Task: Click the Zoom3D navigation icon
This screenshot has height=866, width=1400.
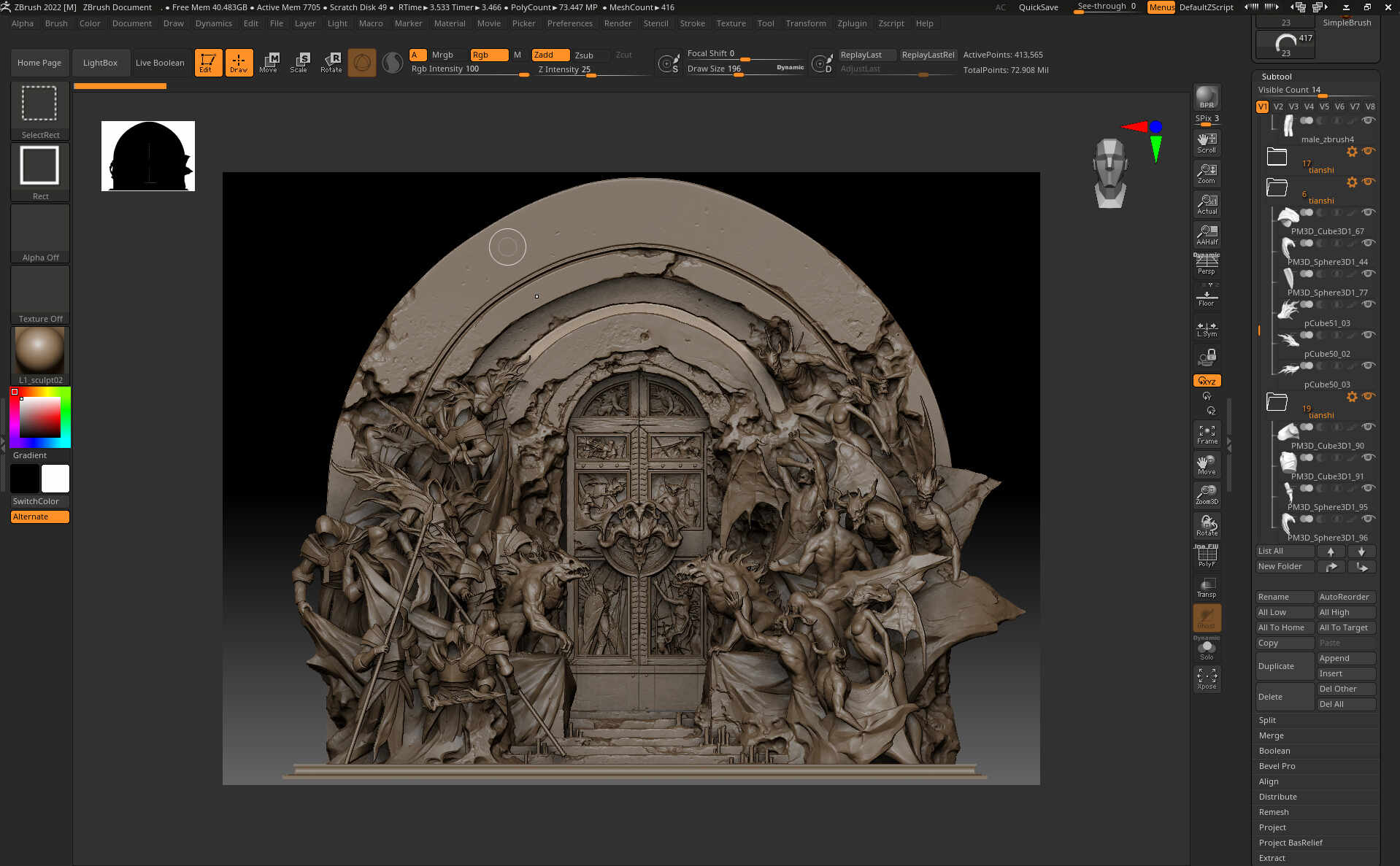Action: point(1207,495)
